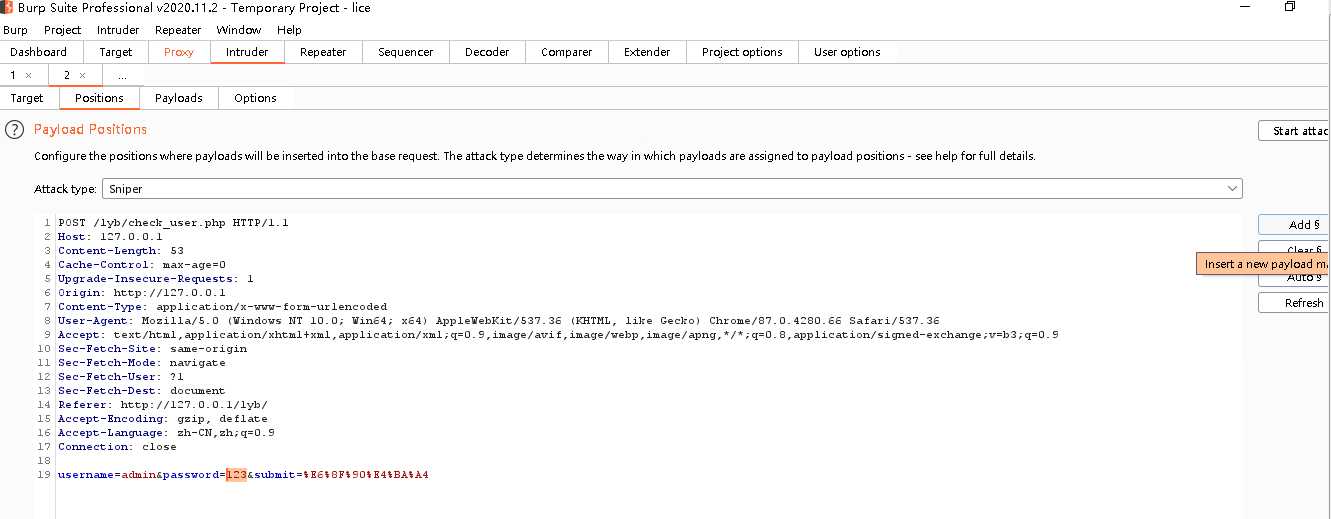Select the Positions sub-tab

99,98
